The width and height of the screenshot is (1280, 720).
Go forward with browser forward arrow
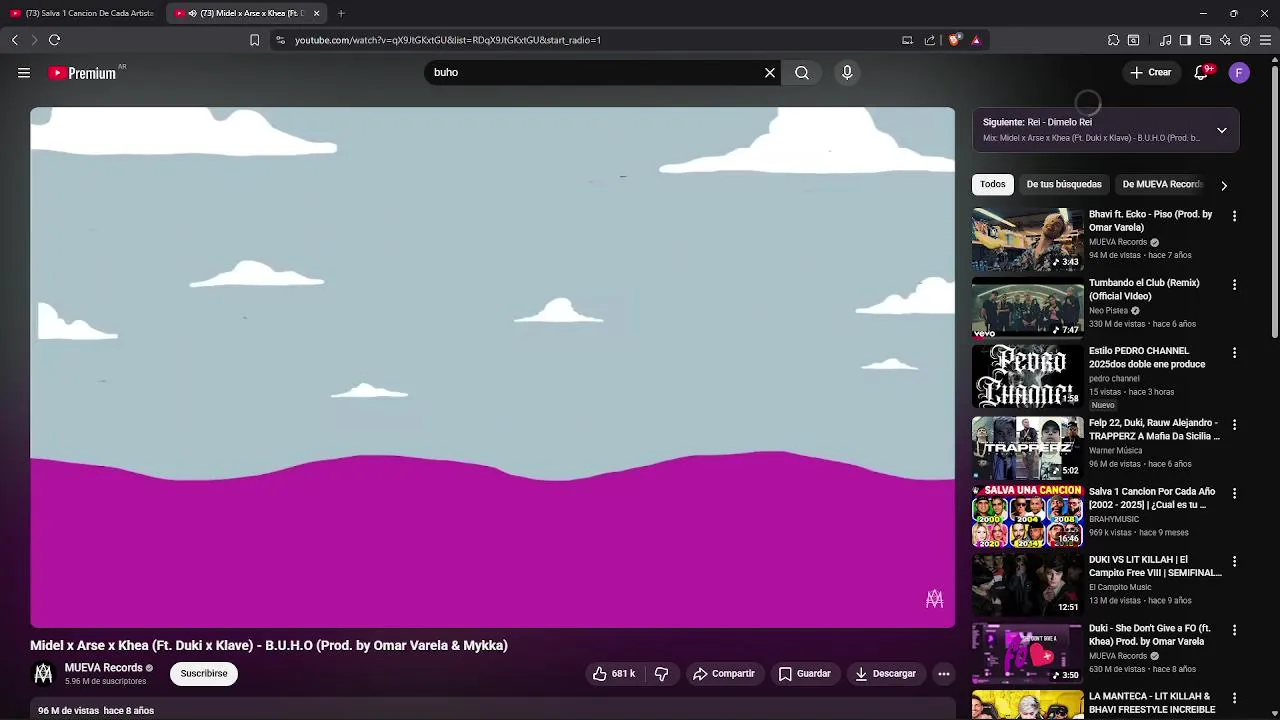coord(34,40)
